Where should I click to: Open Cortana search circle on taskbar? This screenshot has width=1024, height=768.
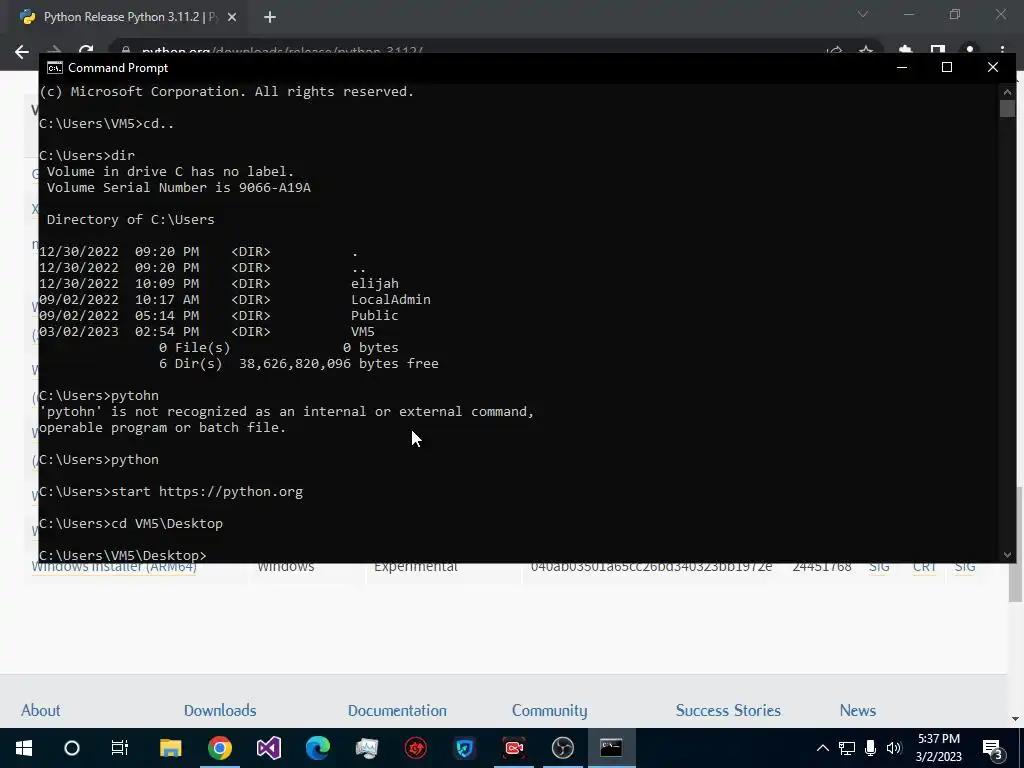click(72, 748)
